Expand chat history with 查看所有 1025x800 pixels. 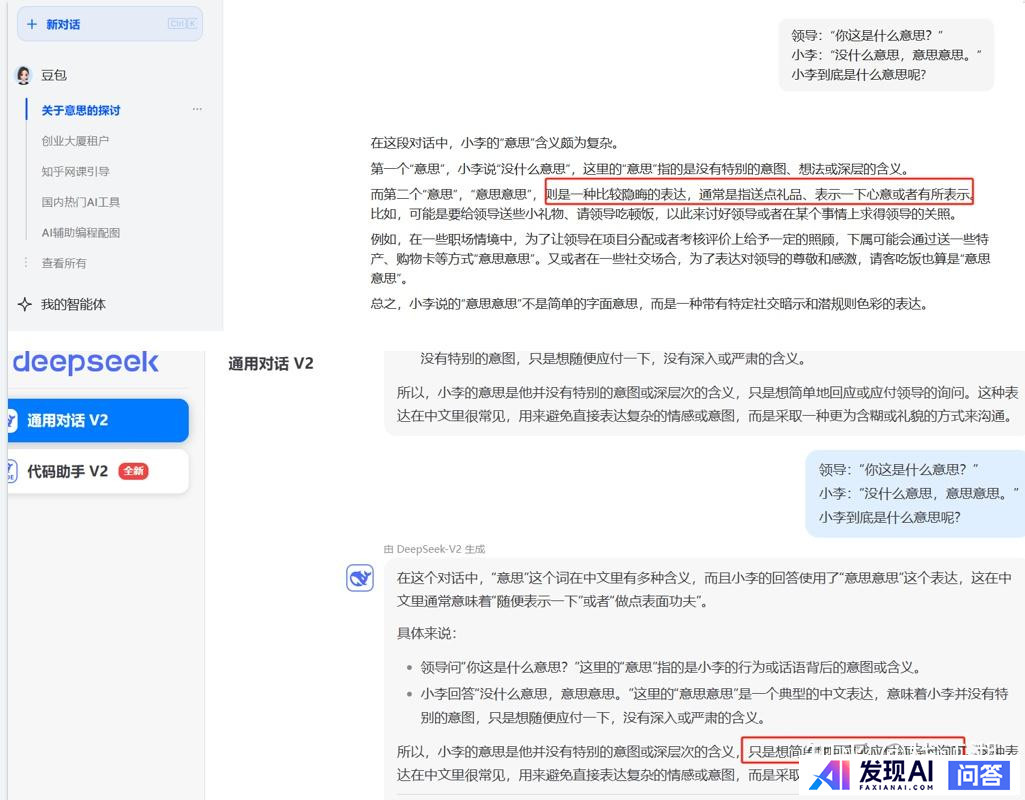pos(64,263)
